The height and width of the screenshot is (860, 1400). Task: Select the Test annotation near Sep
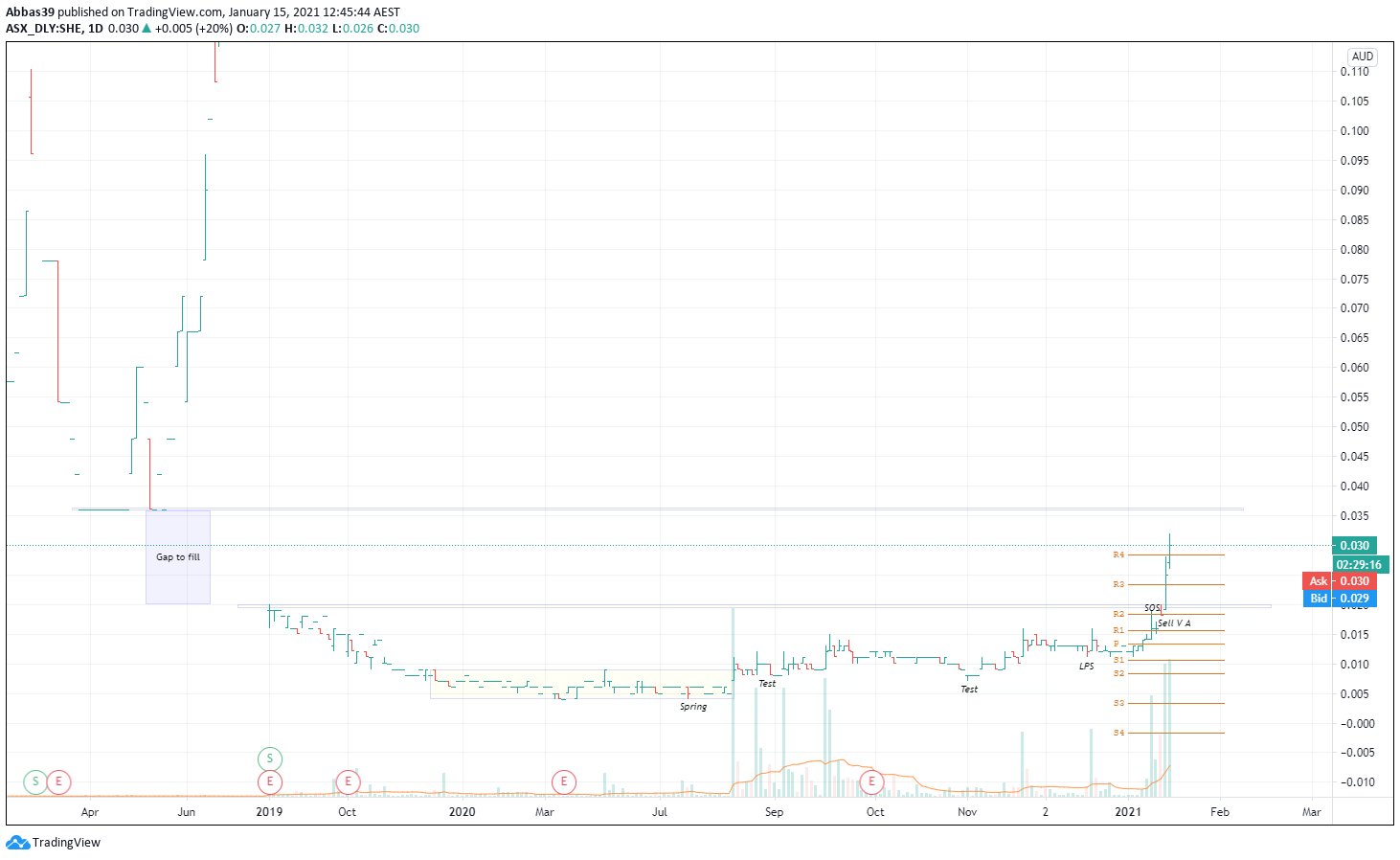[767, 684]
